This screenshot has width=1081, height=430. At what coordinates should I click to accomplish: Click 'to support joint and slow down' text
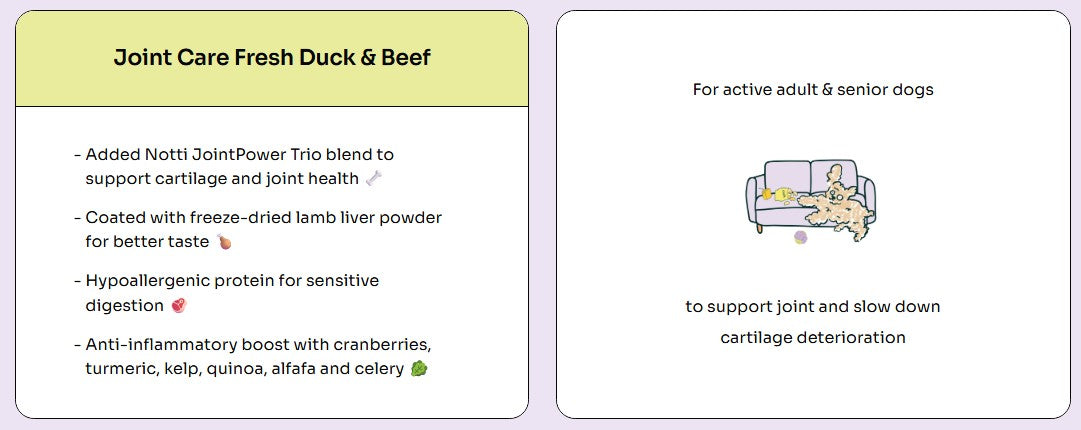click(x=813, y=307)
